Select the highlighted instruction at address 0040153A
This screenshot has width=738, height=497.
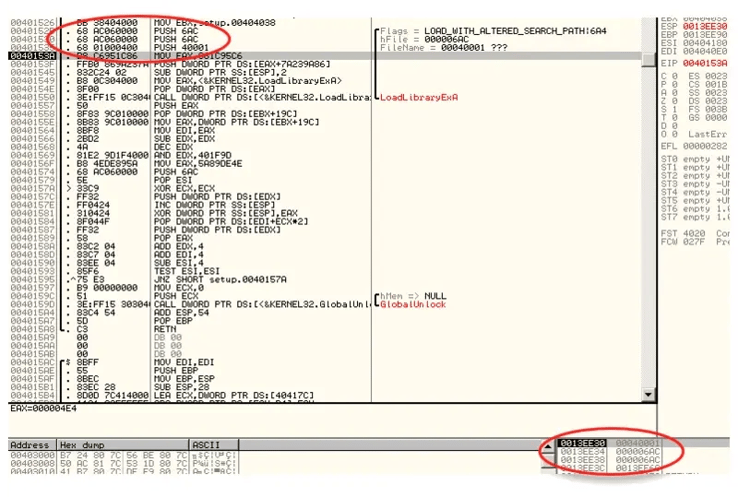click(x=200, y=56)
